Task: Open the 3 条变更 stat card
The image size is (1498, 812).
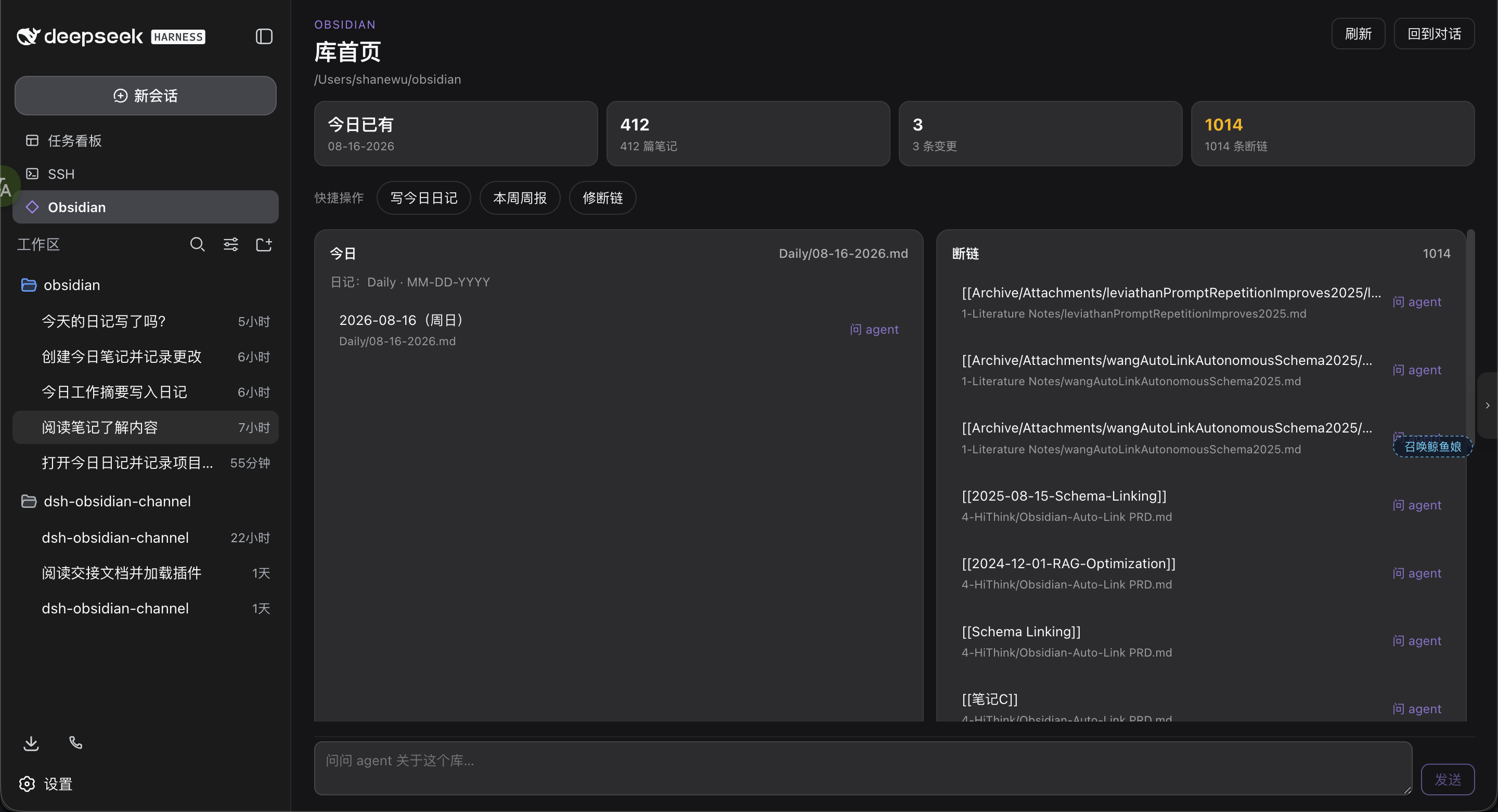Action: (x=1040, y=134)
